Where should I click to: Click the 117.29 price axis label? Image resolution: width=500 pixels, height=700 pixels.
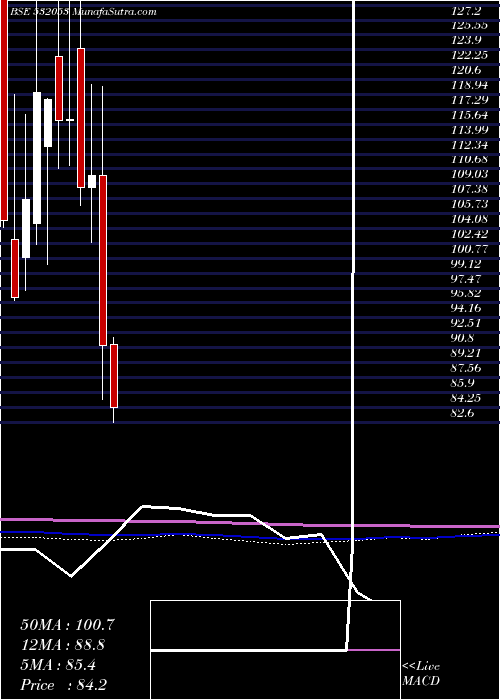pos(470,100)
